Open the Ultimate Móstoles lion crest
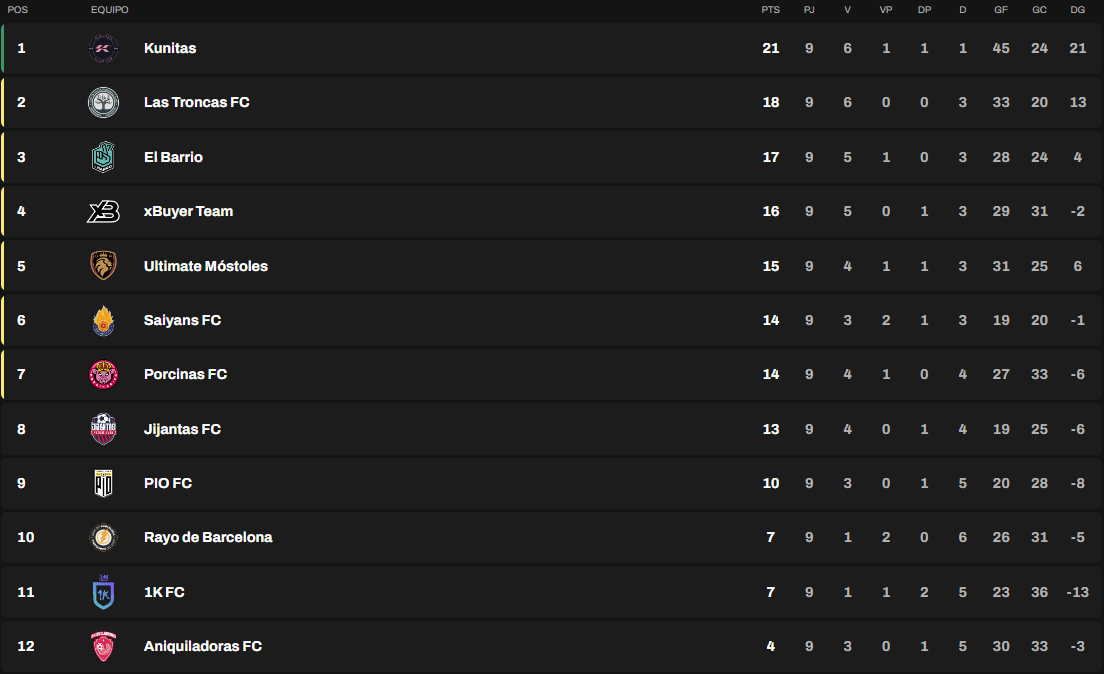The height and width of the screenshot is (674, 1104). [x=104, y=266]
